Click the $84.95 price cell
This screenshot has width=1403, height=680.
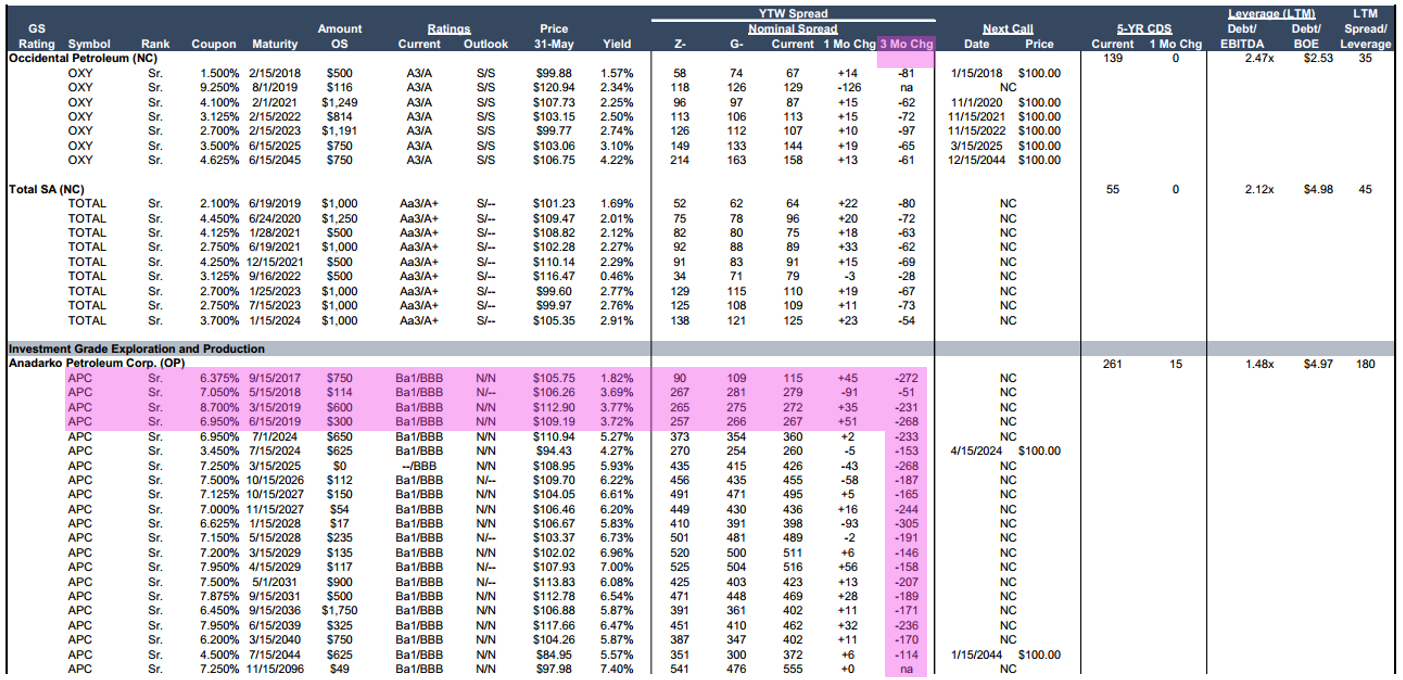(x=556, y=654)
